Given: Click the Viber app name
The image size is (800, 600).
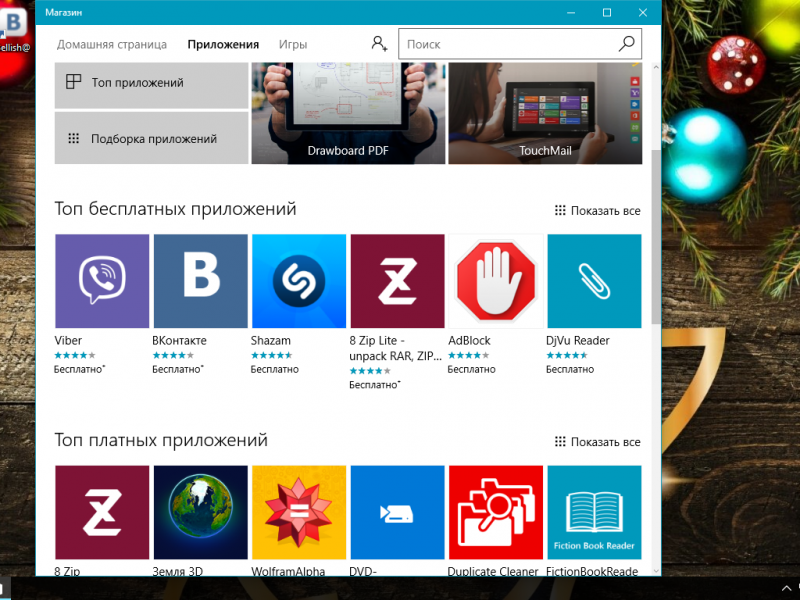Looking at the screenshot, I should point(68,340).
